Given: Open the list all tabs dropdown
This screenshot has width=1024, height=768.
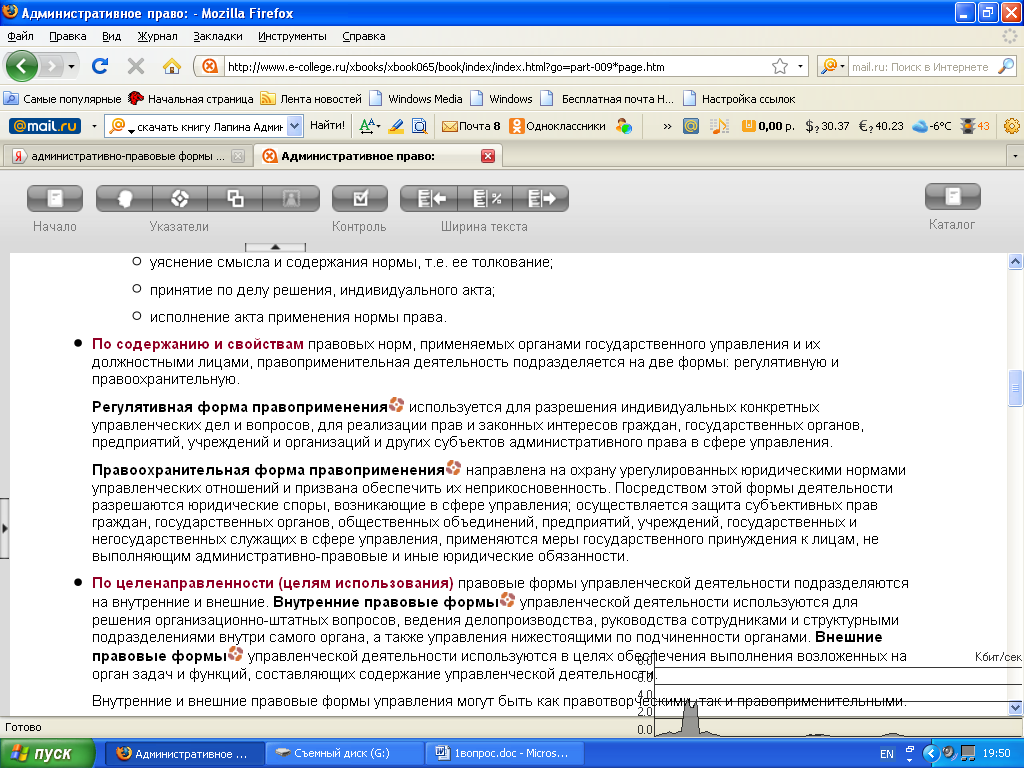Looking at the screenshot, I should coord(1015,156).
